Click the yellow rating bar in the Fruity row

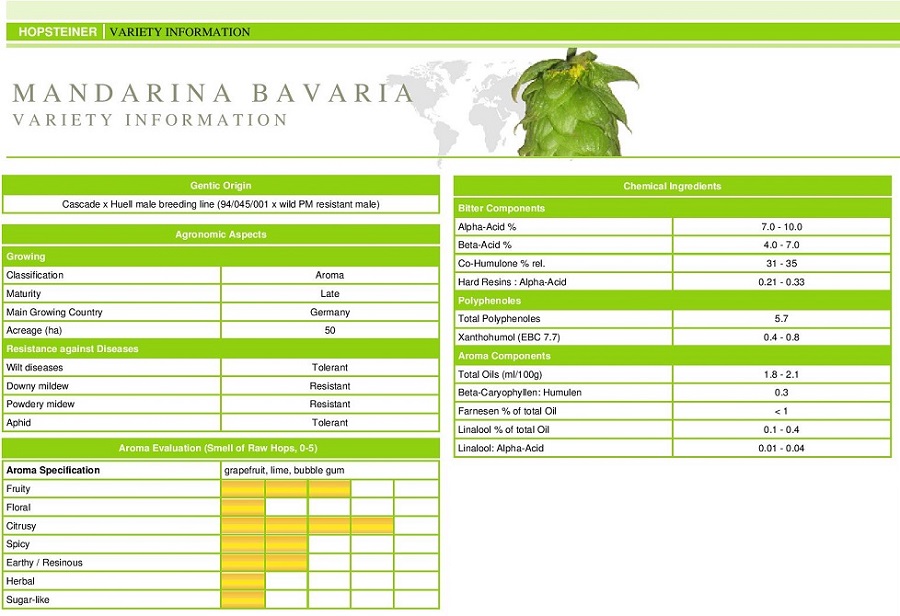tap(286, 489)
